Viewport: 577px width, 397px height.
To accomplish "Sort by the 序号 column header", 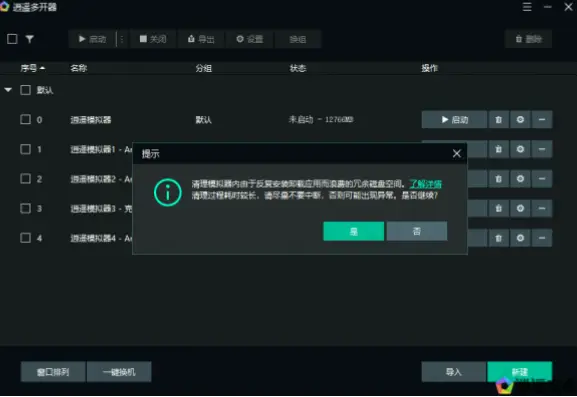I will tap(32, 68).
